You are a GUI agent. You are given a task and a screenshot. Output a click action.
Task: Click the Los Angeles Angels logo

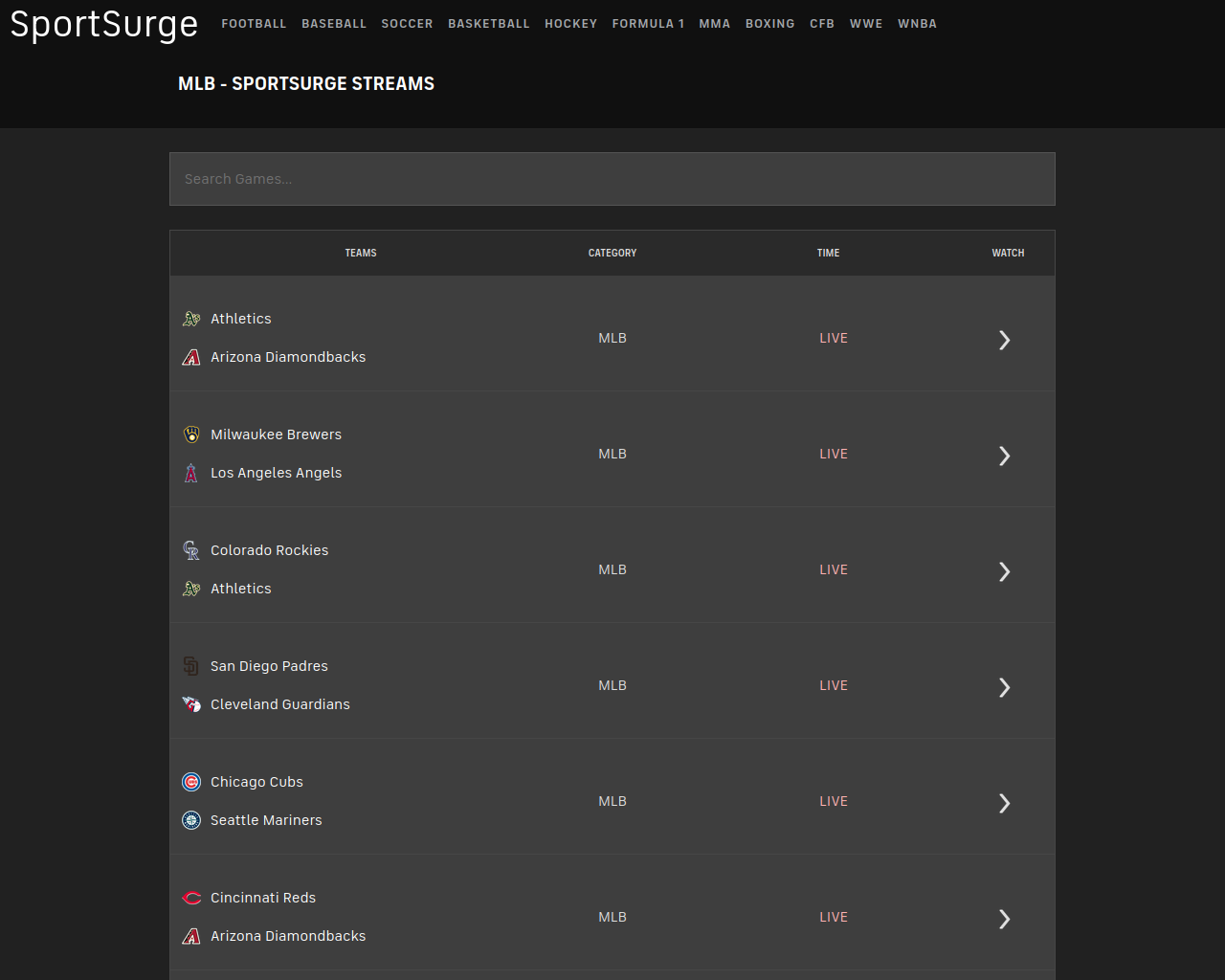tap(191, 473)
